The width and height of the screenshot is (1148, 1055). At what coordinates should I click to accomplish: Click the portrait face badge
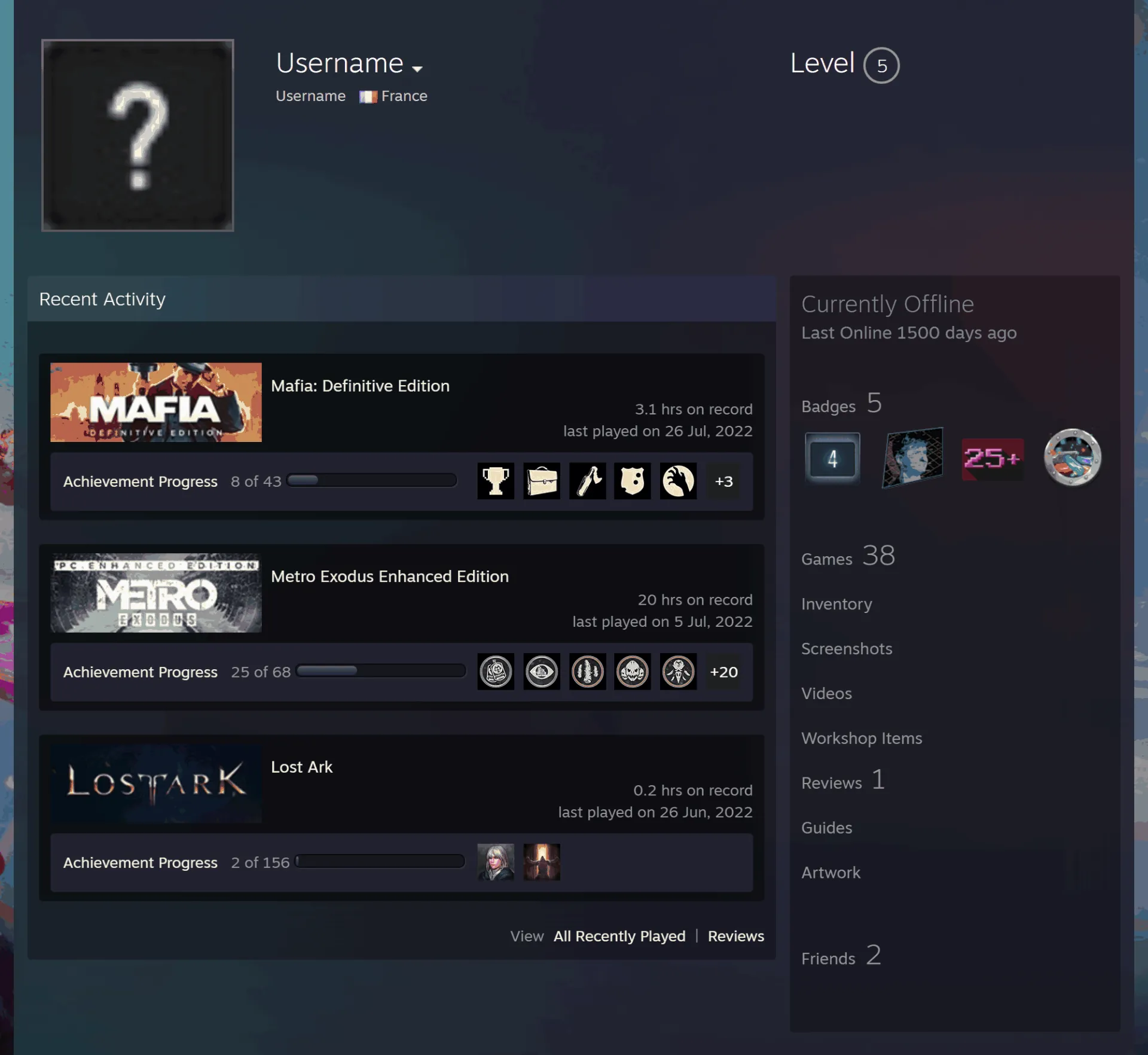coord(913,458)
